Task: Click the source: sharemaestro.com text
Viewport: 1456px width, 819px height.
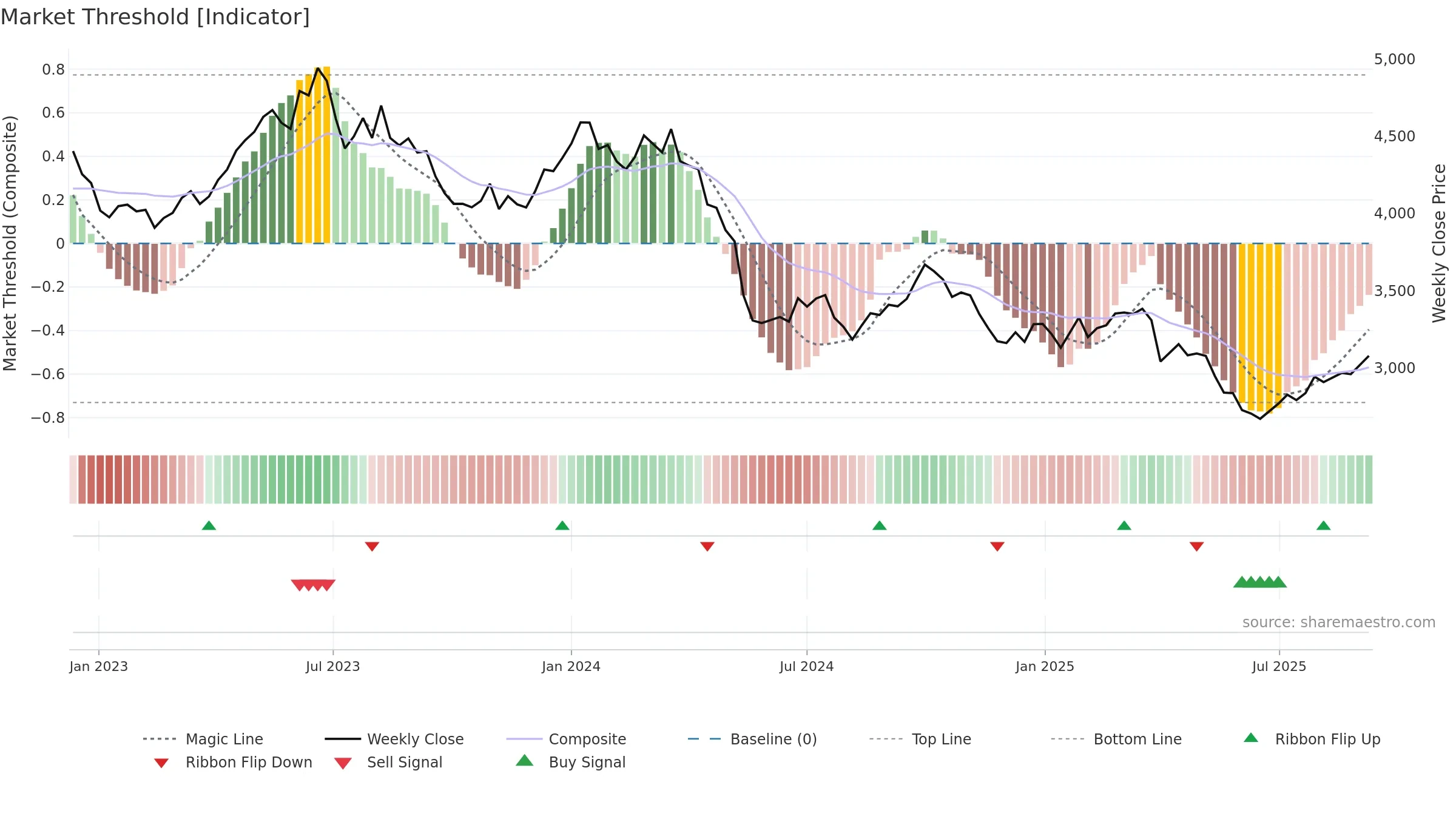Action: click(x=1339, y=622)
